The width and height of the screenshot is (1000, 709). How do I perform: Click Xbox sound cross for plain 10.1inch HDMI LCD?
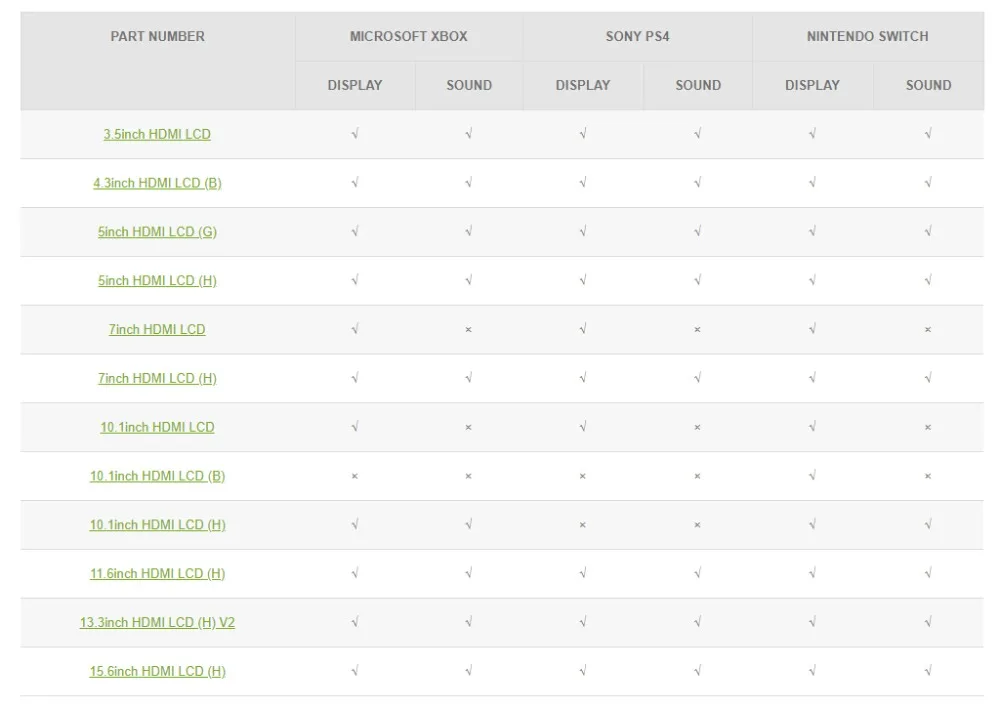click(x=469, y=427)
